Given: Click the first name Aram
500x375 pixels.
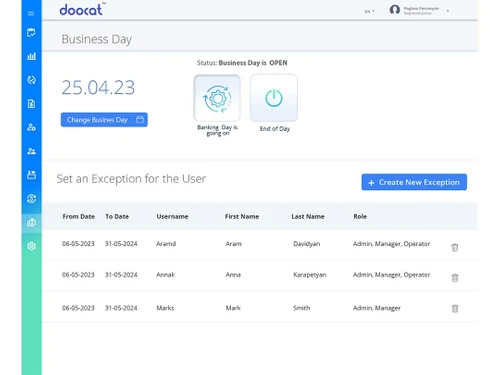Looking at the screenshot, I should point(233,244).
